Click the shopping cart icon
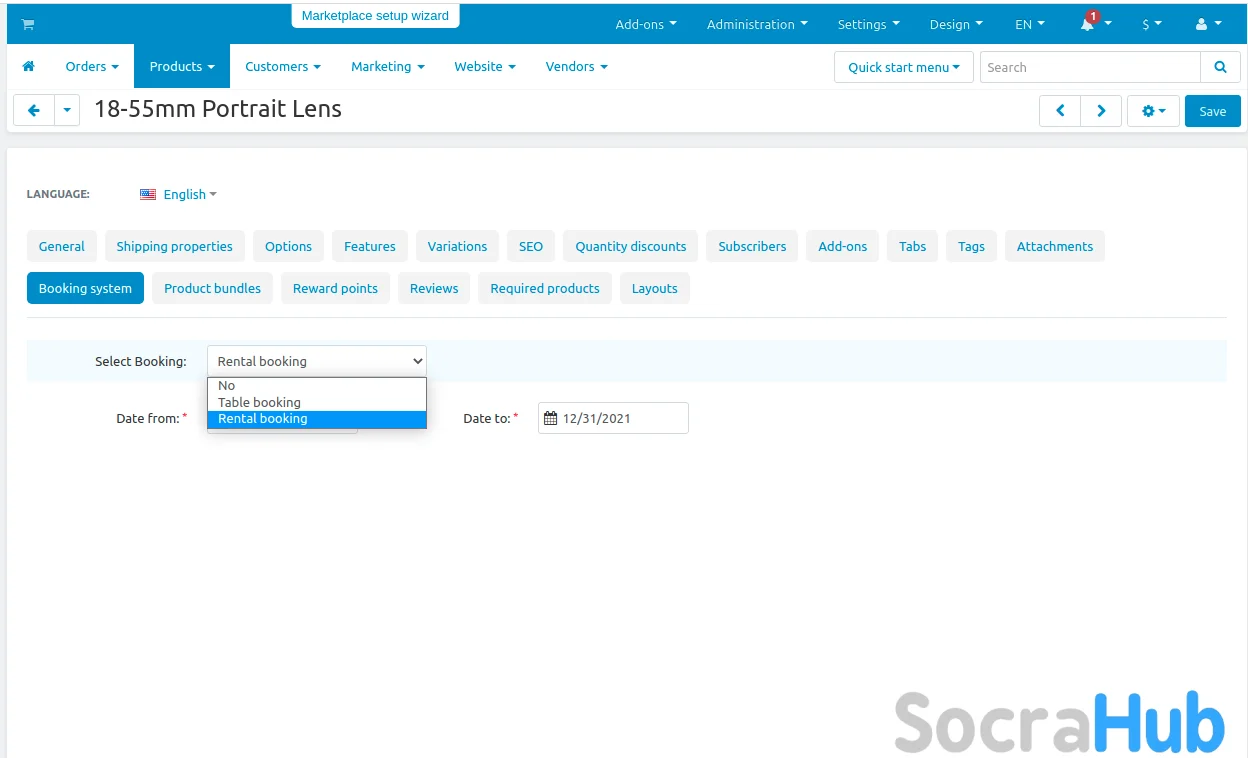 click(28, 24)
